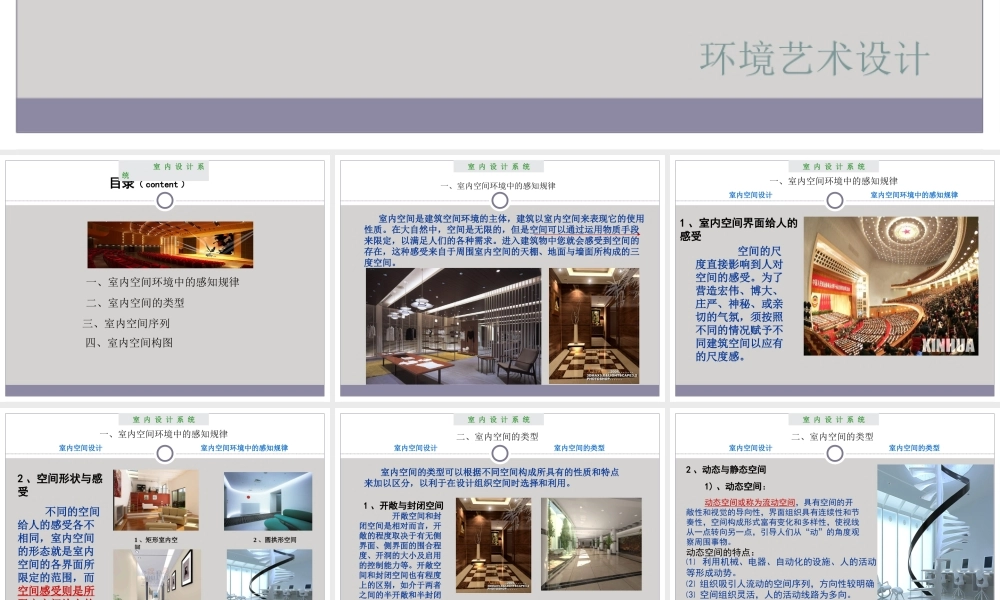Click 三、室内空间序列 contents entry
Viewport: 1000px width, 600px height.
(126, 323)
